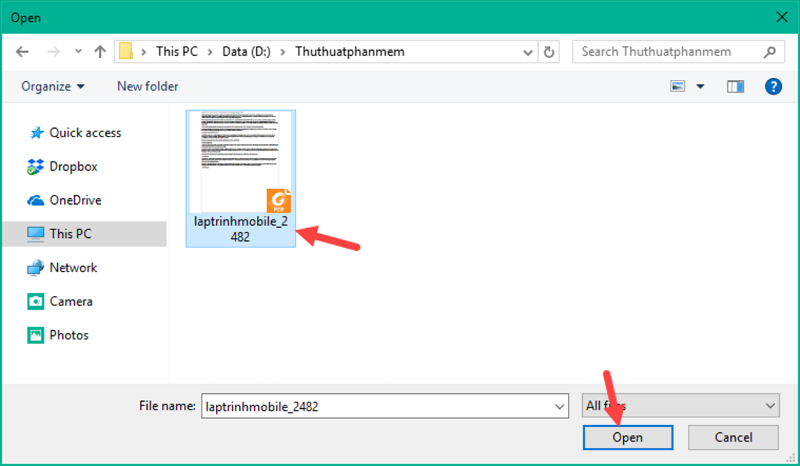Click the change view icon

coord(678,87)
